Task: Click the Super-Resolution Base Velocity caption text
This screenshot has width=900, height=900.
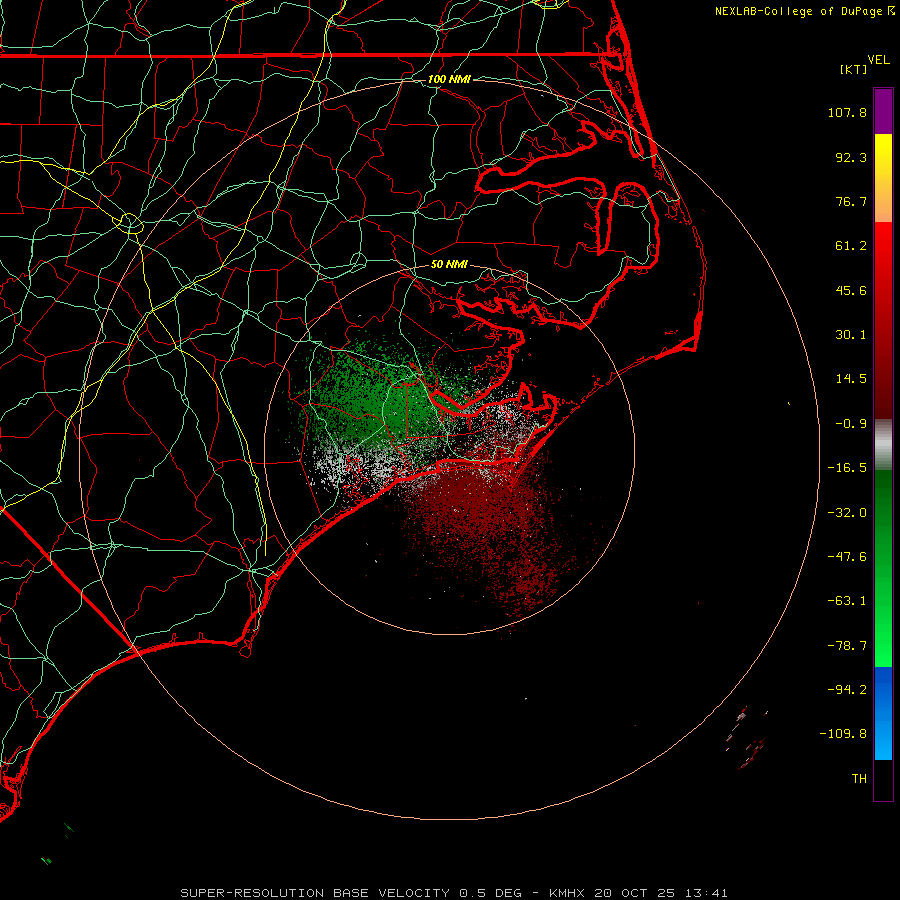Action: click(454, 893)
